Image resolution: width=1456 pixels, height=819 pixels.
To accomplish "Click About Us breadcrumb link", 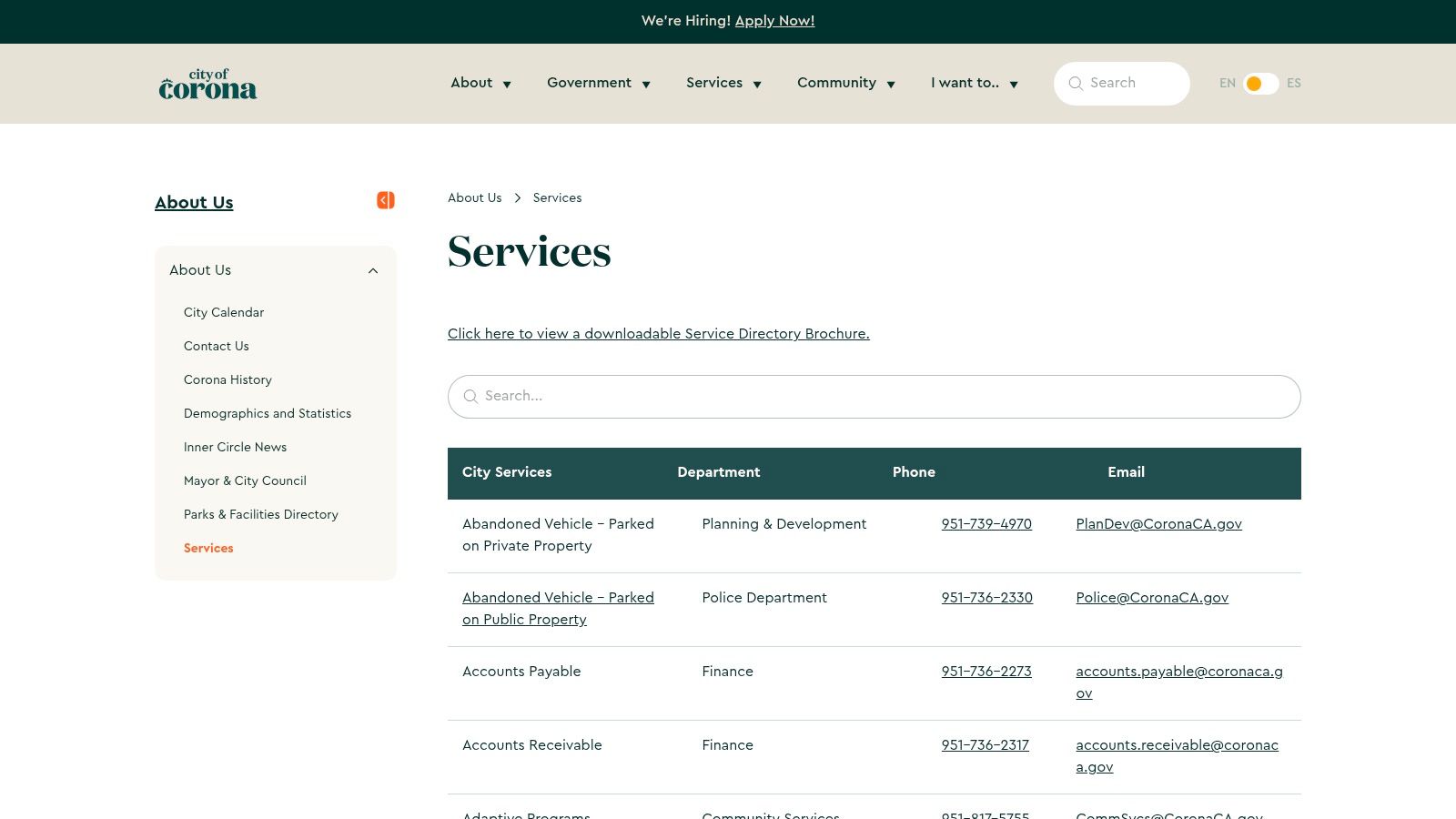I will point(474,197).
